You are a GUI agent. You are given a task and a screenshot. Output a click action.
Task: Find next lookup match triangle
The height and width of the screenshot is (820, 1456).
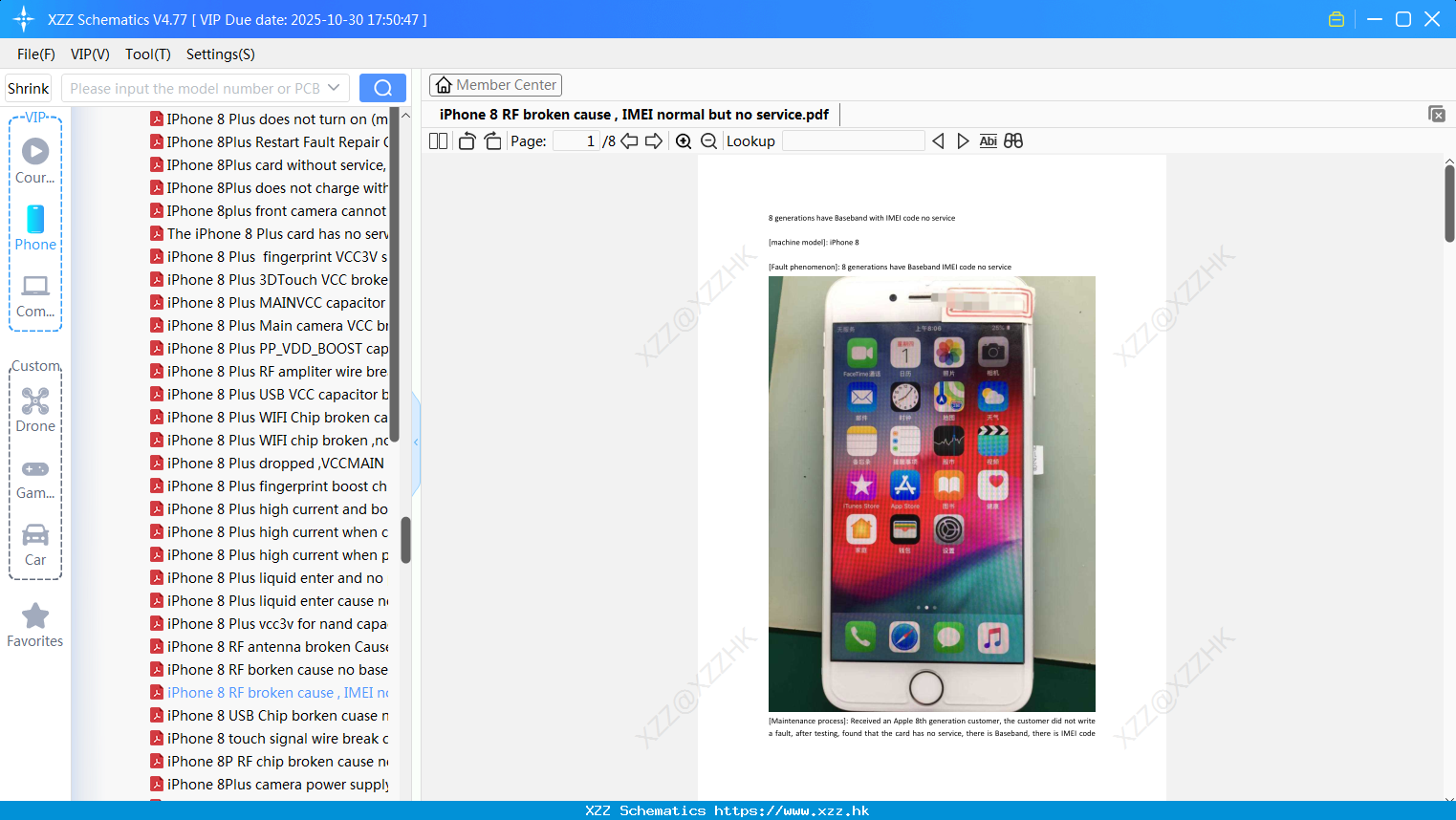coord(963,141)
